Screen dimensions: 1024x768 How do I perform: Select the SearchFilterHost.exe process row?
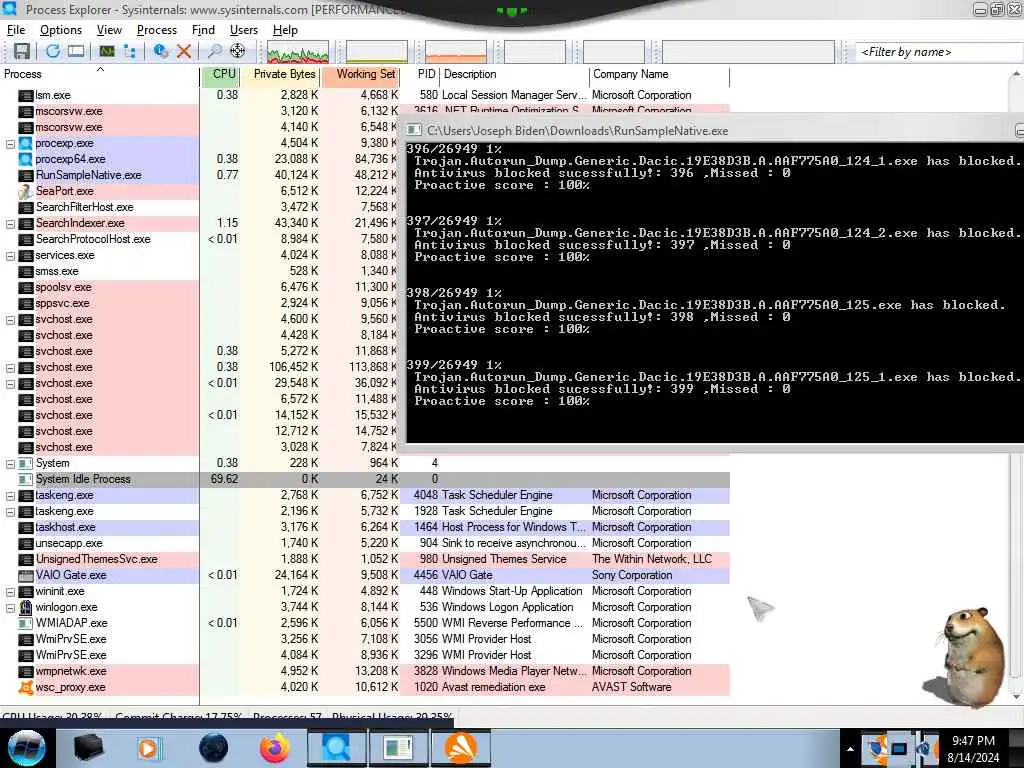(199, 207)
